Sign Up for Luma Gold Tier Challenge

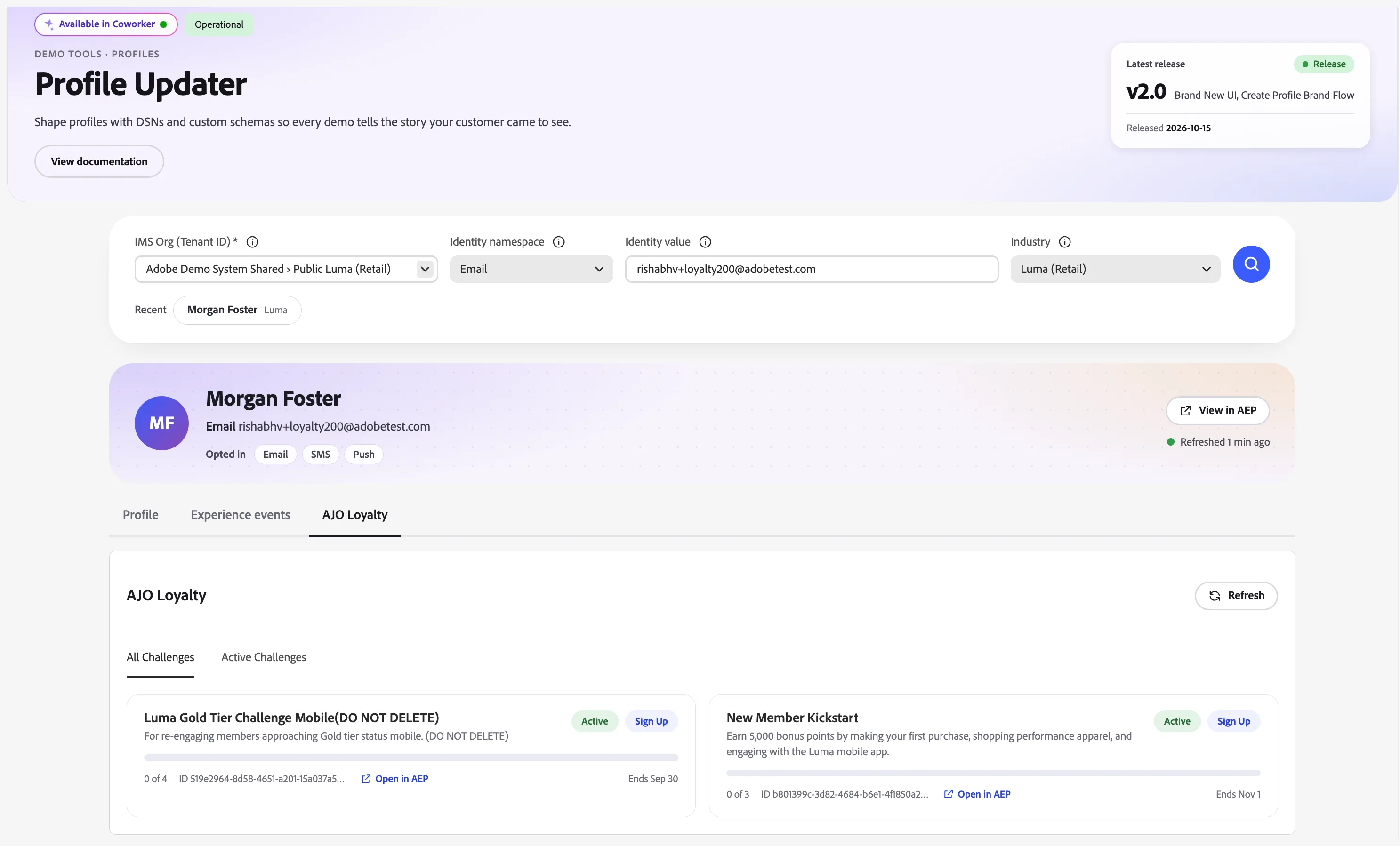point(651,721)
